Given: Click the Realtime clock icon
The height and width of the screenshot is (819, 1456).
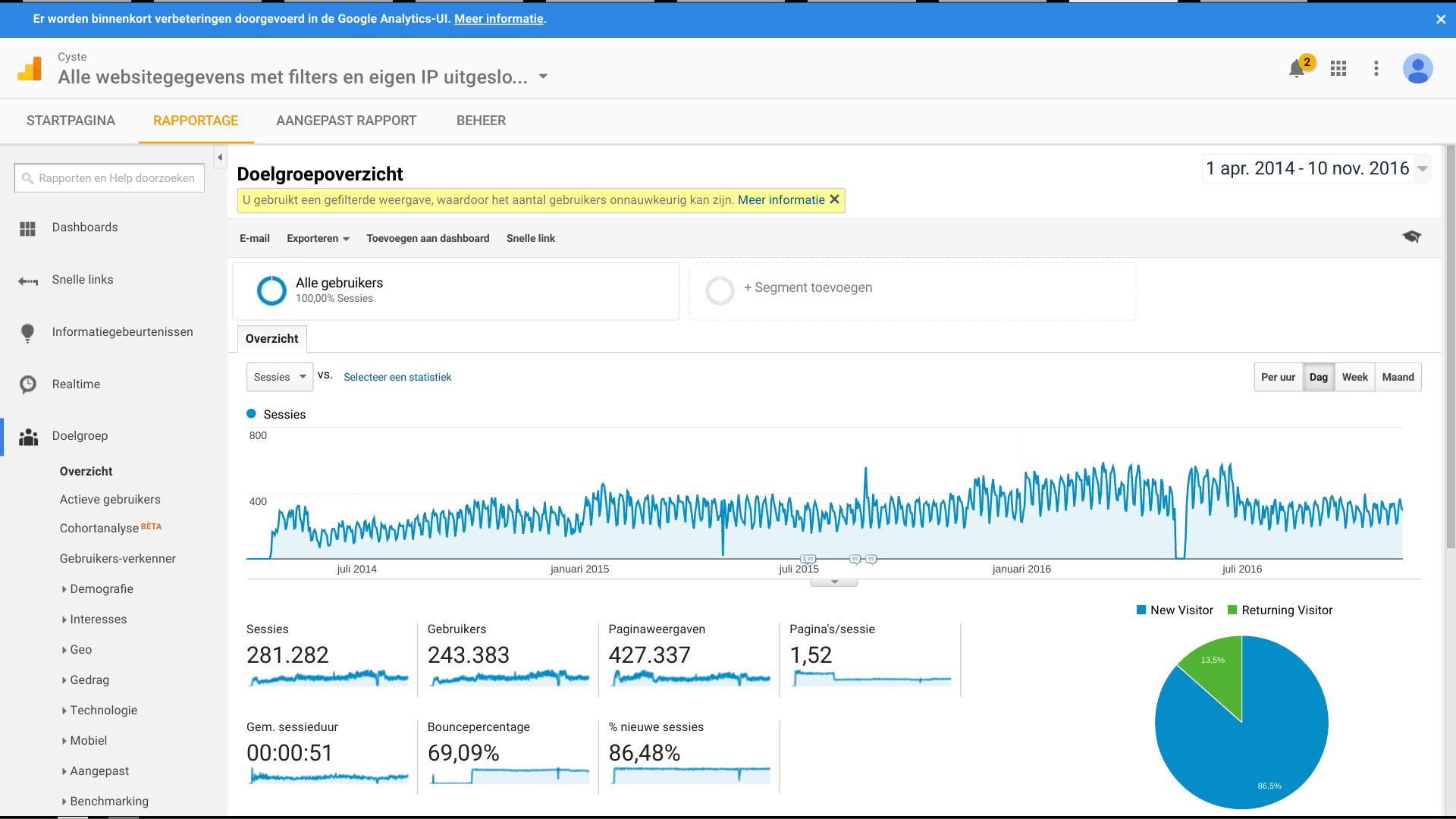Looking at the screenshot, I should tap(28, 384).
